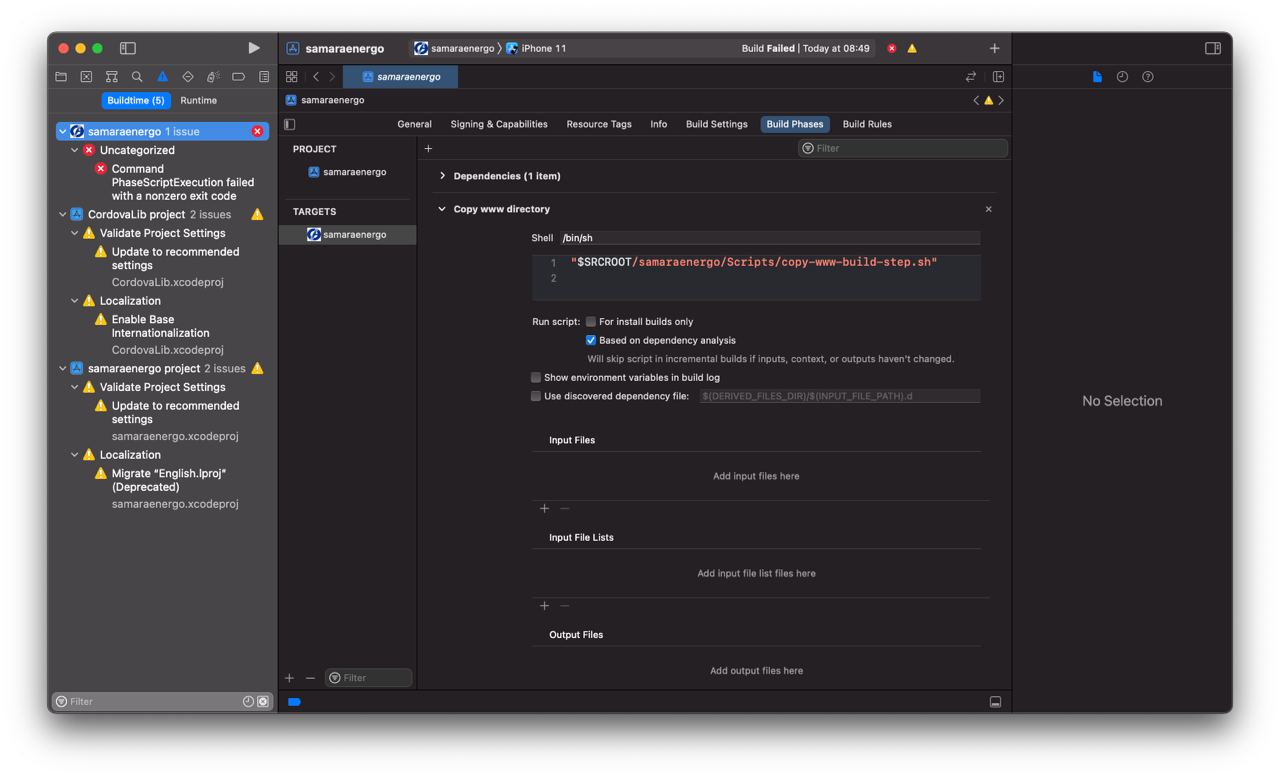Open the Debug navigator

[213, 77]
